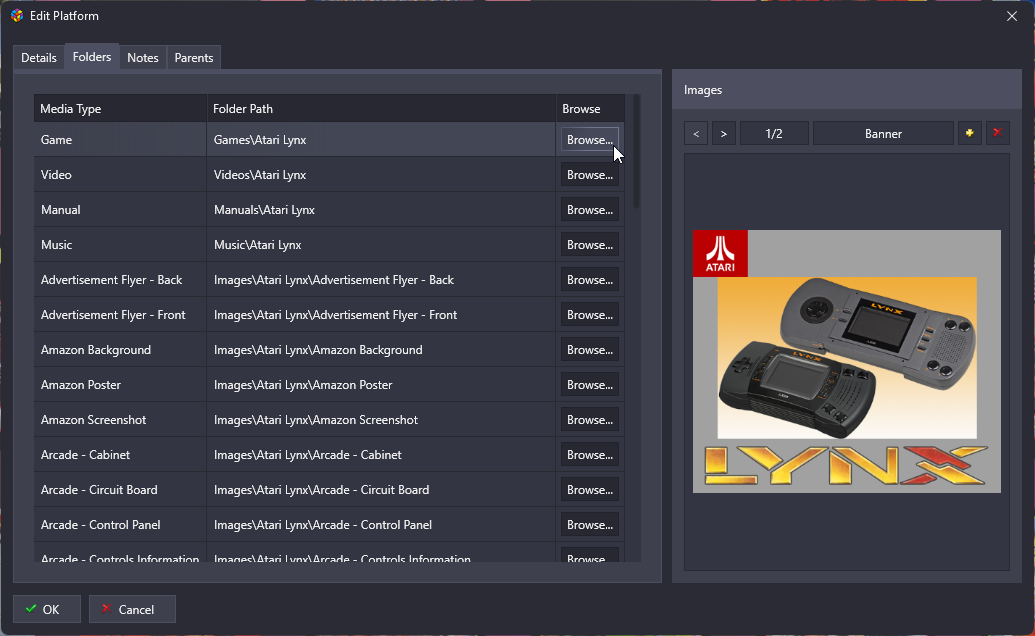Click the Folder Path column header

click(x=382, y=108)
